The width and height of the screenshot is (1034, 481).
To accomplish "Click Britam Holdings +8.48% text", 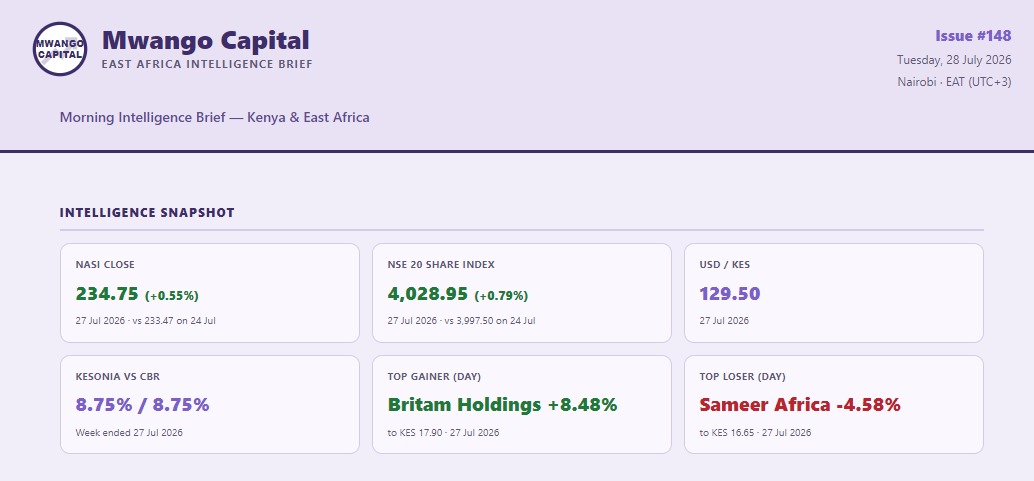I will (502, 404).
